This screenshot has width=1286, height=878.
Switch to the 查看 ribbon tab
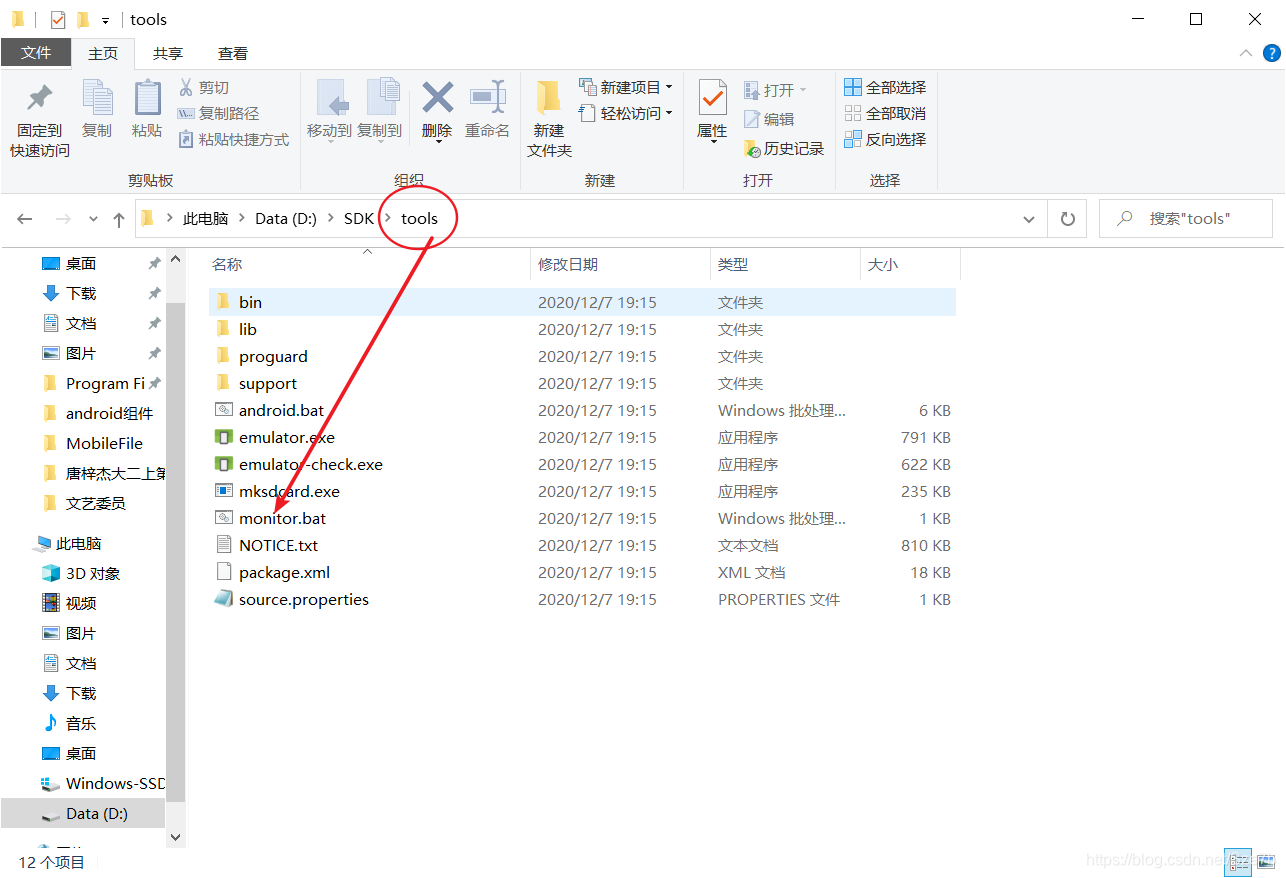[232, 53]
